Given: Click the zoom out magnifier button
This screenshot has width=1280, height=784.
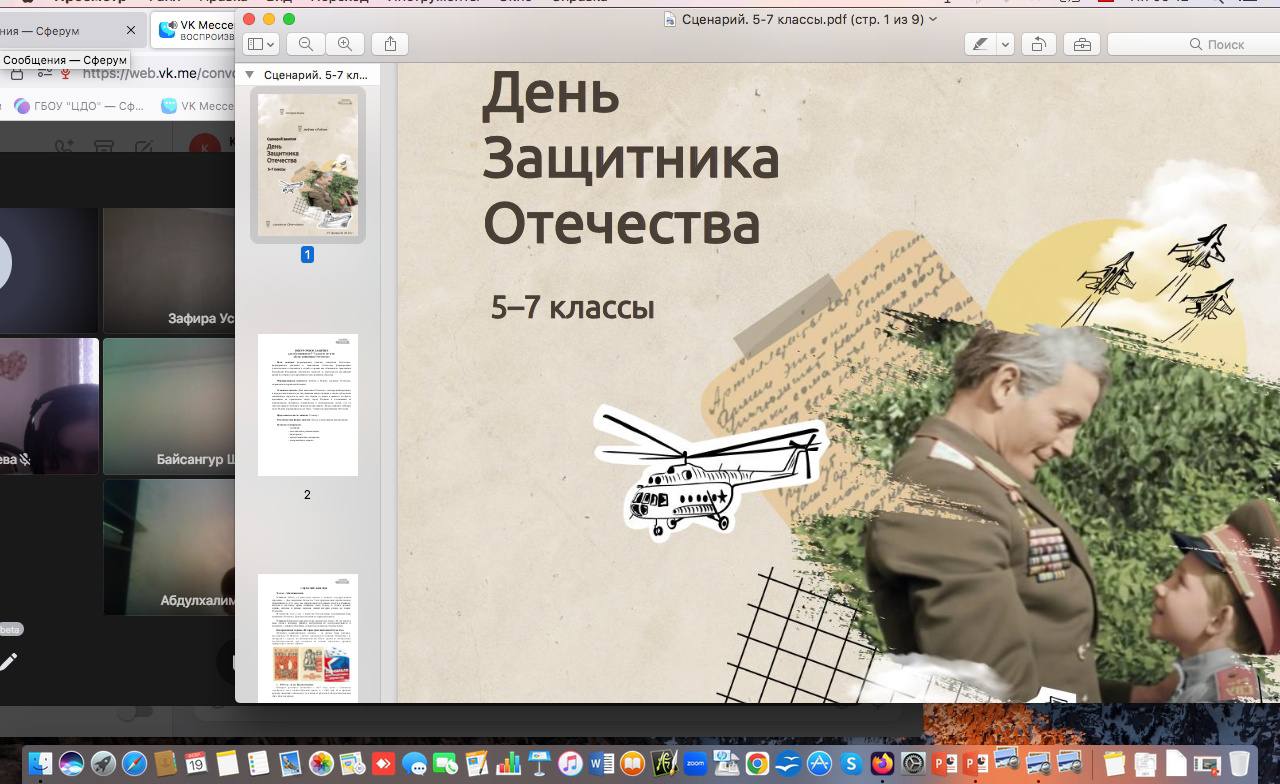Looking at the screenshot, I should click(306, 44).
